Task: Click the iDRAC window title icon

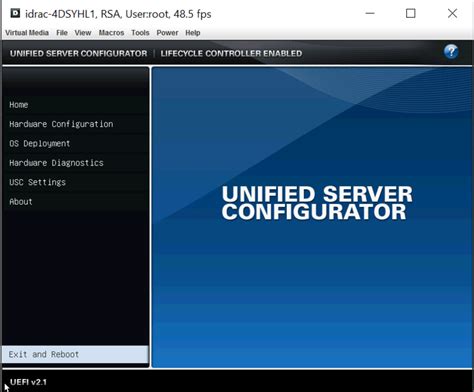Action: tap(15, 13)
